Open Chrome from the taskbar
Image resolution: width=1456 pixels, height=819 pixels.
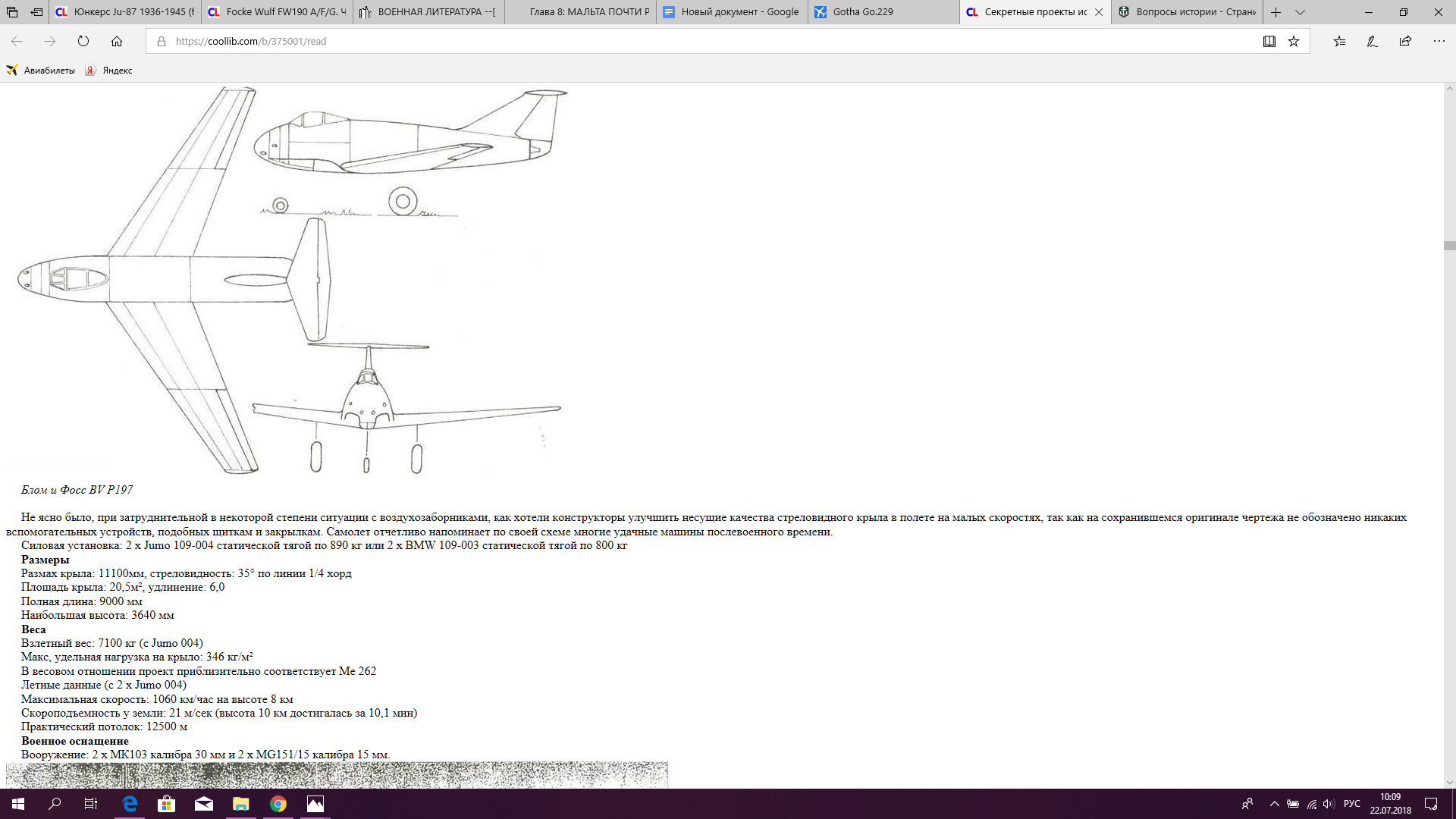coord(278,804)
